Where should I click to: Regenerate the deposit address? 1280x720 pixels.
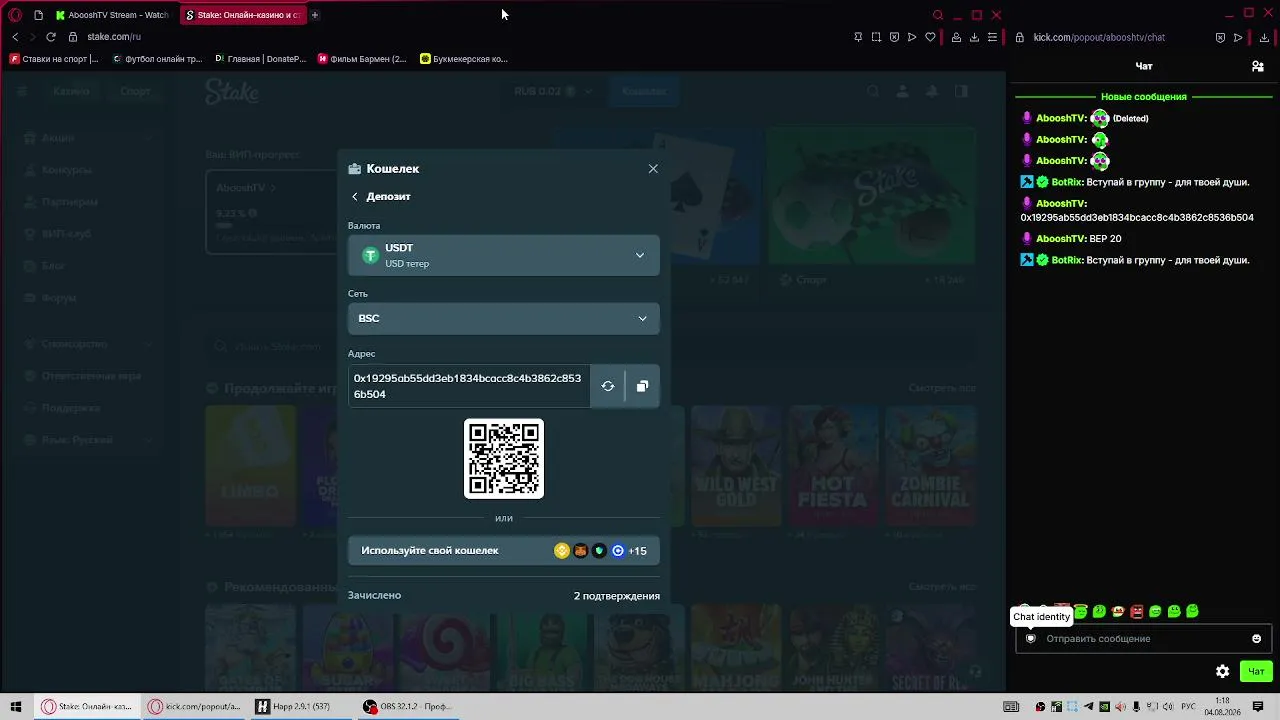[608, 386]
